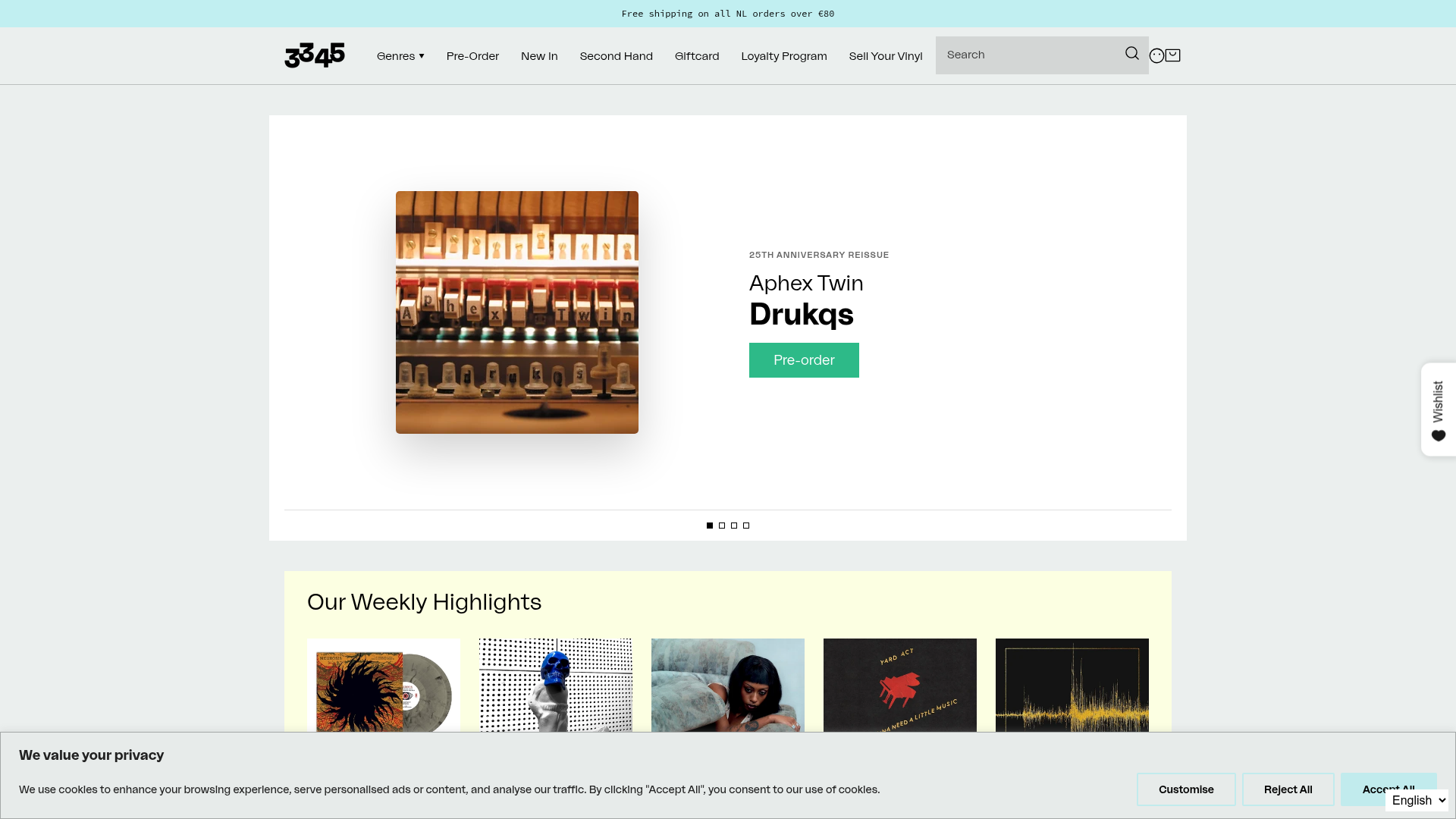Click Customise cookie settings
1456x819 pixels.
[x=1186, y=789]
